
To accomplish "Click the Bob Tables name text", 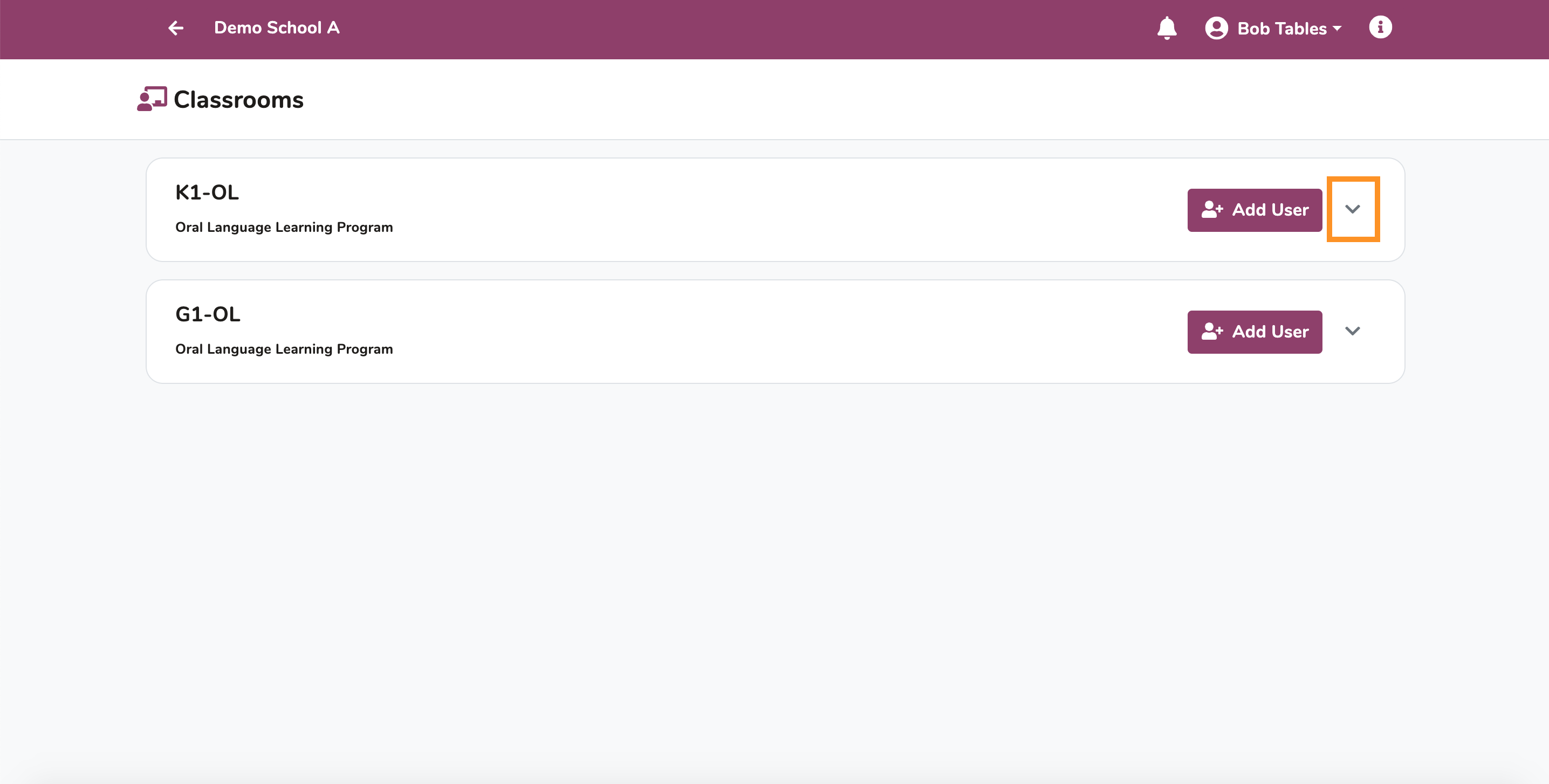I will [1281, 28].
